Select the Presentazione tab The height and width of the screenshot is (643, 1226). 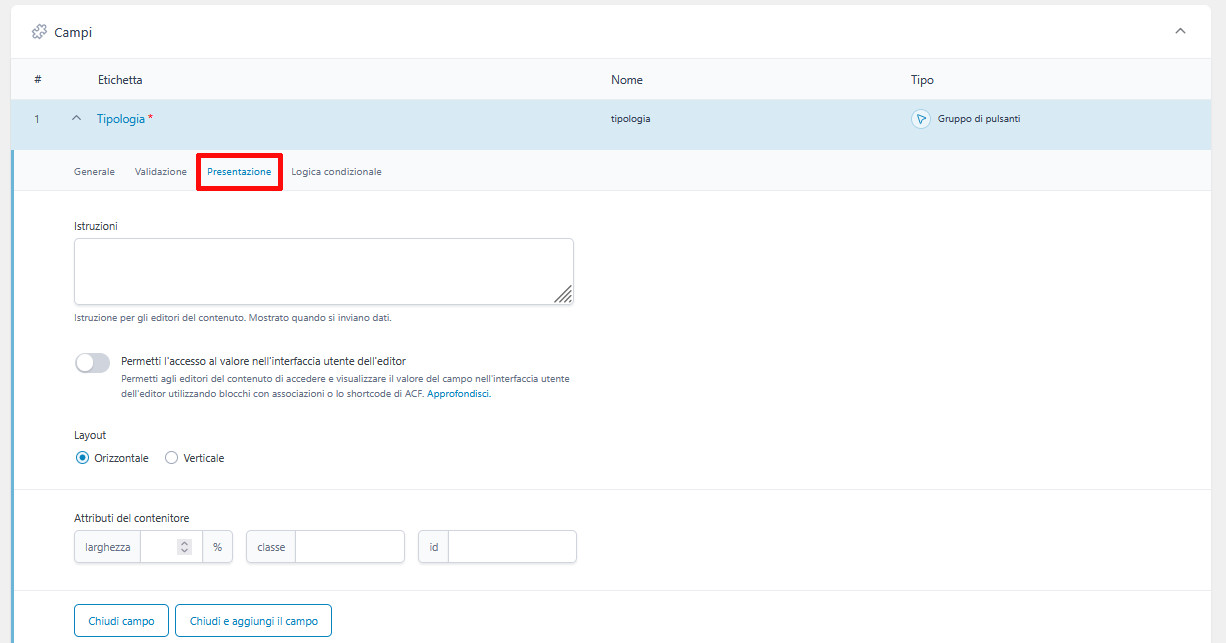click(x=239, y=172)
